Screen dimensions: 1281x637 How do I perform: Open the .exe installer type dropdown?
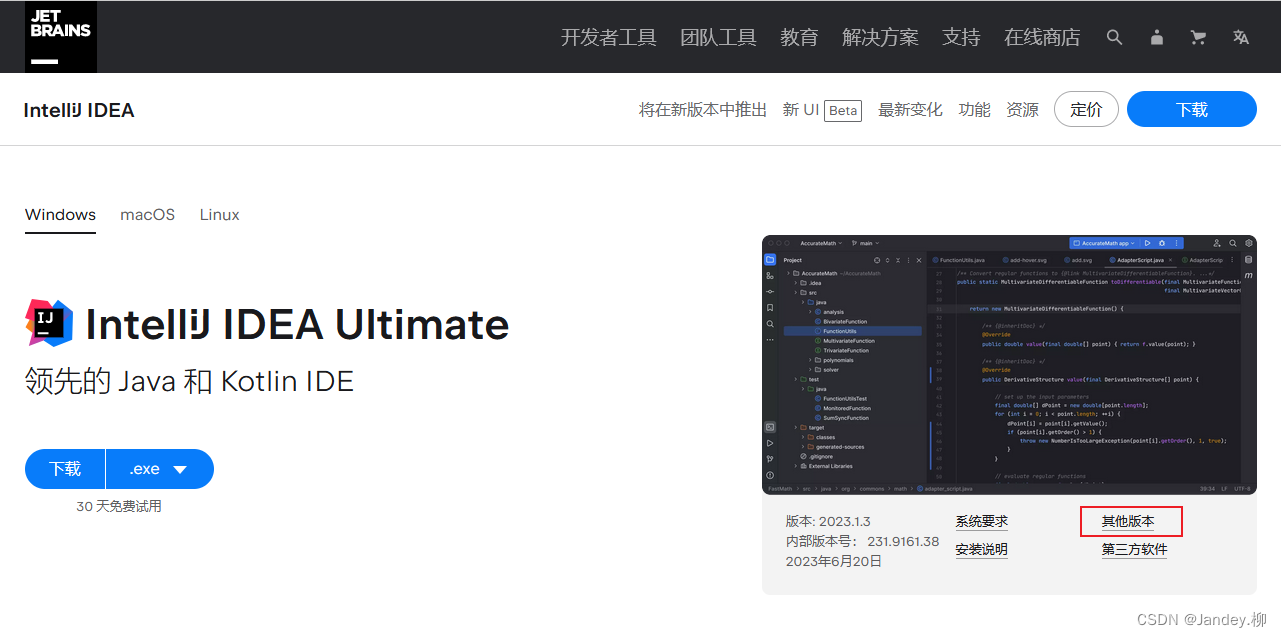pyautogui.click(x=160, y=469)
